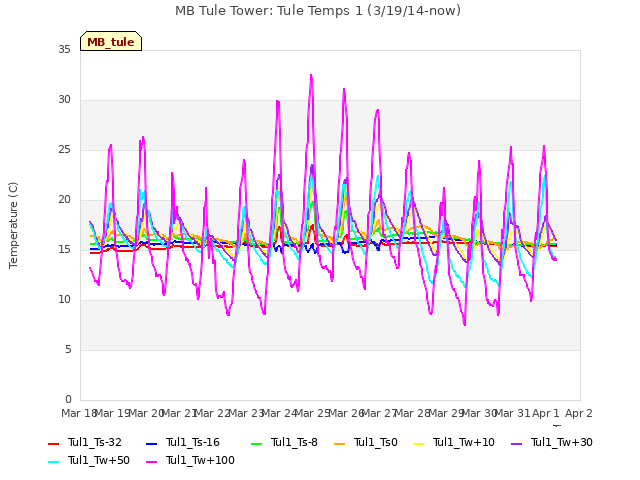Select the Tul1_Tw+100 legend label

[x=200, y=460]
